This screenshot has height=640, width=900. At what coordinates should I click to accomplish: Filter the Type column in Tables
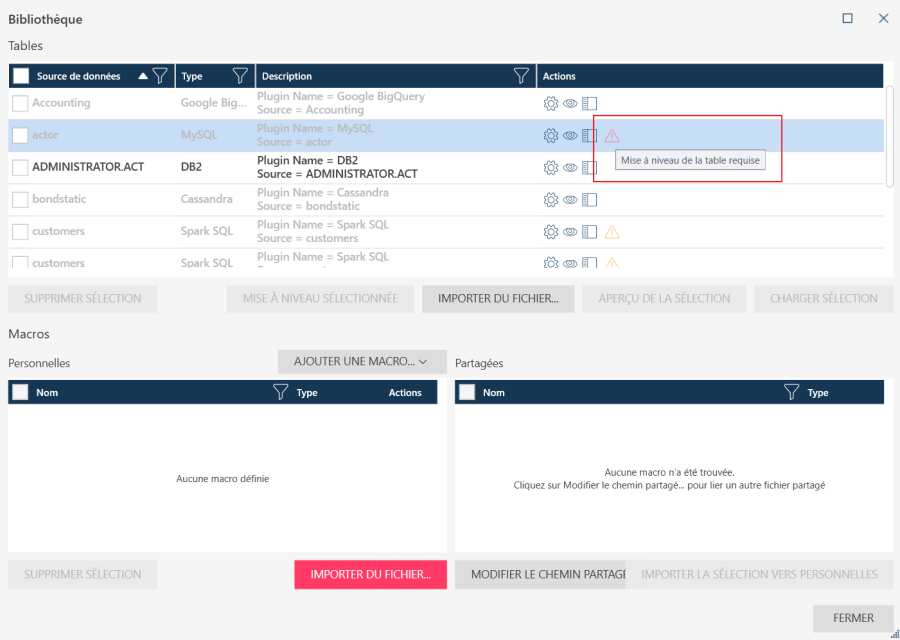click(x=240, y=76)
